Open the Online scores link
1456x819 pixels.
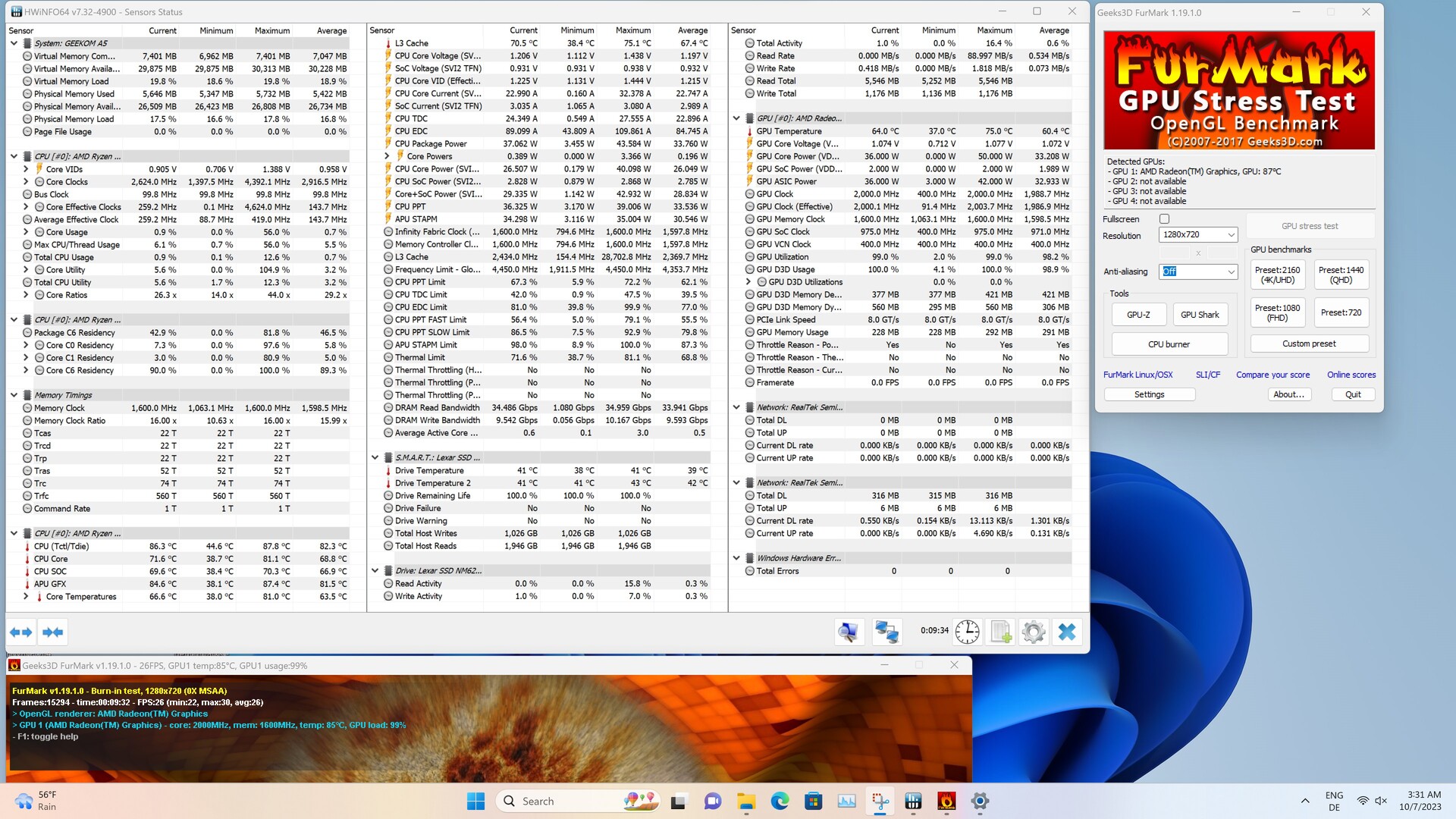1351,375
